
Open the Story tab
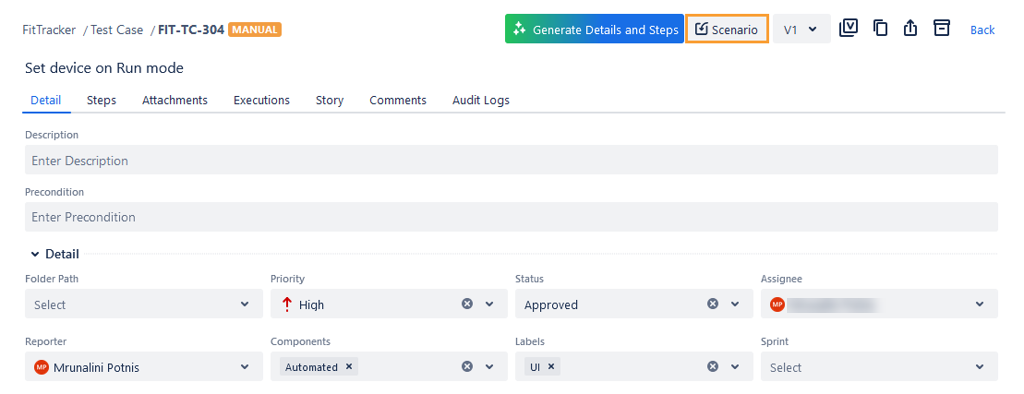[x=330, y=100]
